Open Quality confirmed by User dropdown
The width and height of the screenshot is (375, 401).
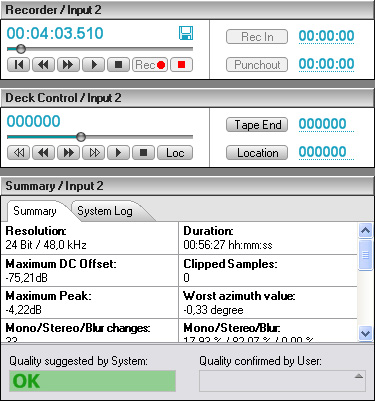[x=282, y=380]
